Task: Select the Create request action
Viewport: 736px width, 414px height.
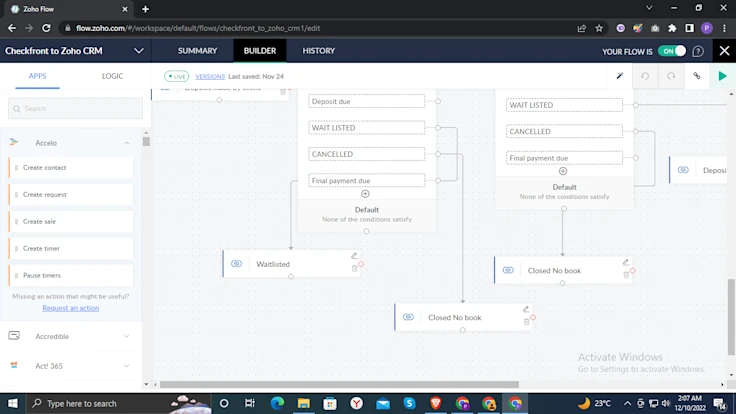Action: point(71,194)
